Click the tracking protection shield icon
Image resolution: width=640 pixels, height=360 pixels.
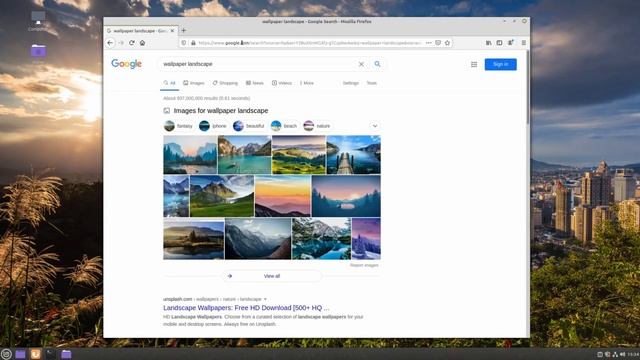click(184, 42)
